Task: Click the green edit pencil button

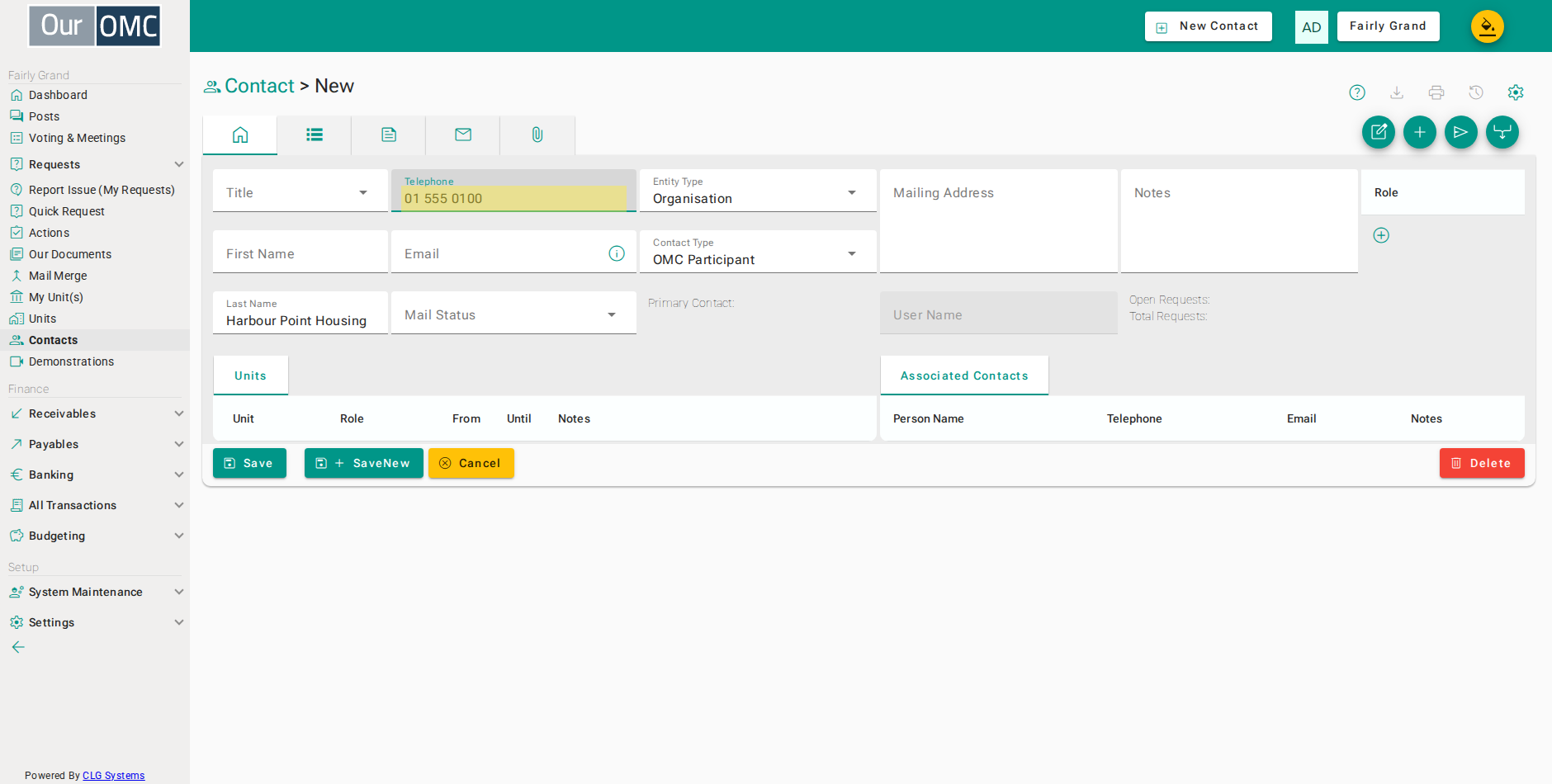Action: point(1379,132)
